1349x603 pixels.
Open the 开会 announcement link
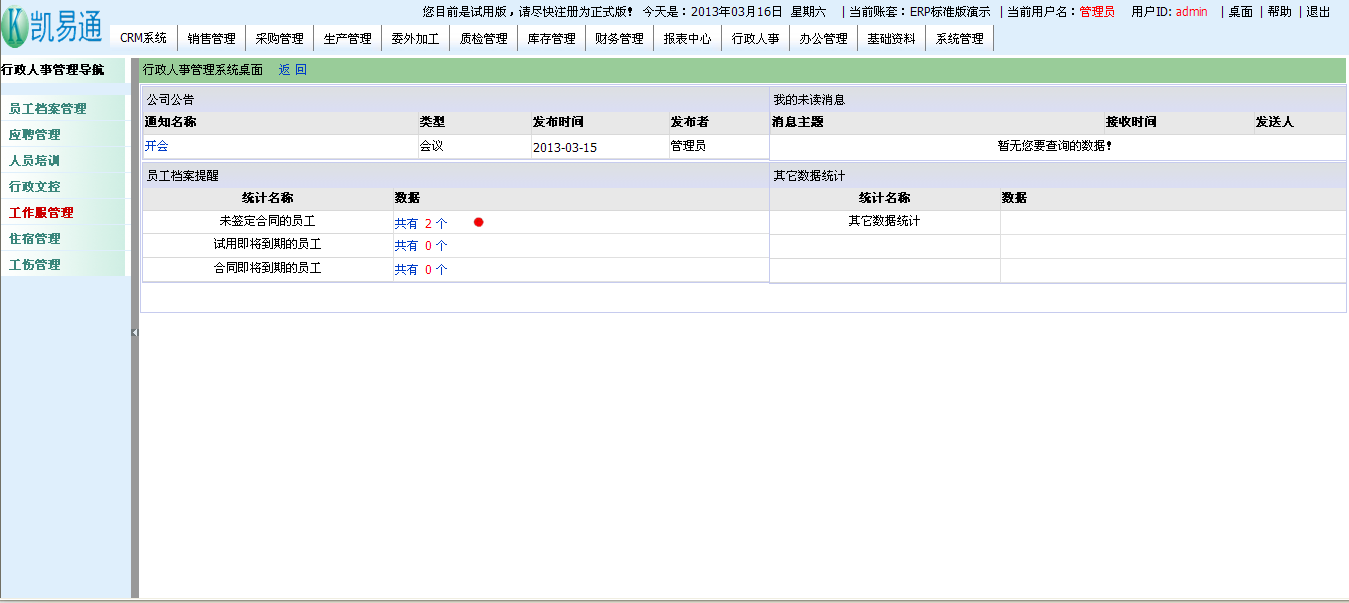pyautogui.click(x=156, y=146)
